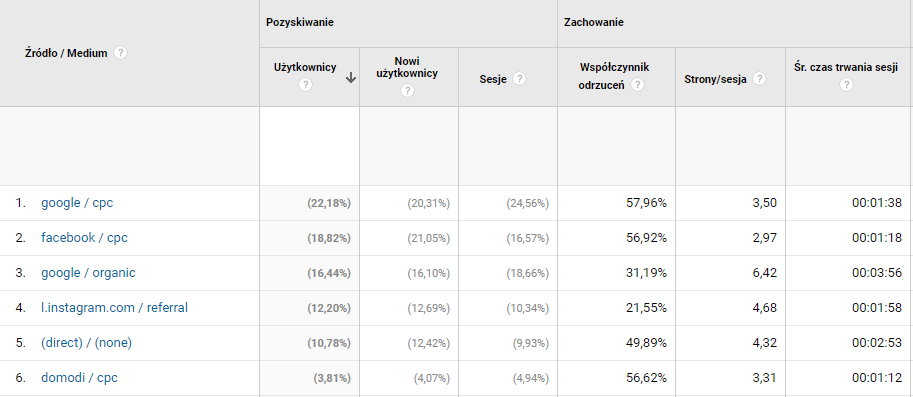
Task: Select google / organic row link
Action: tap(88, 273)
